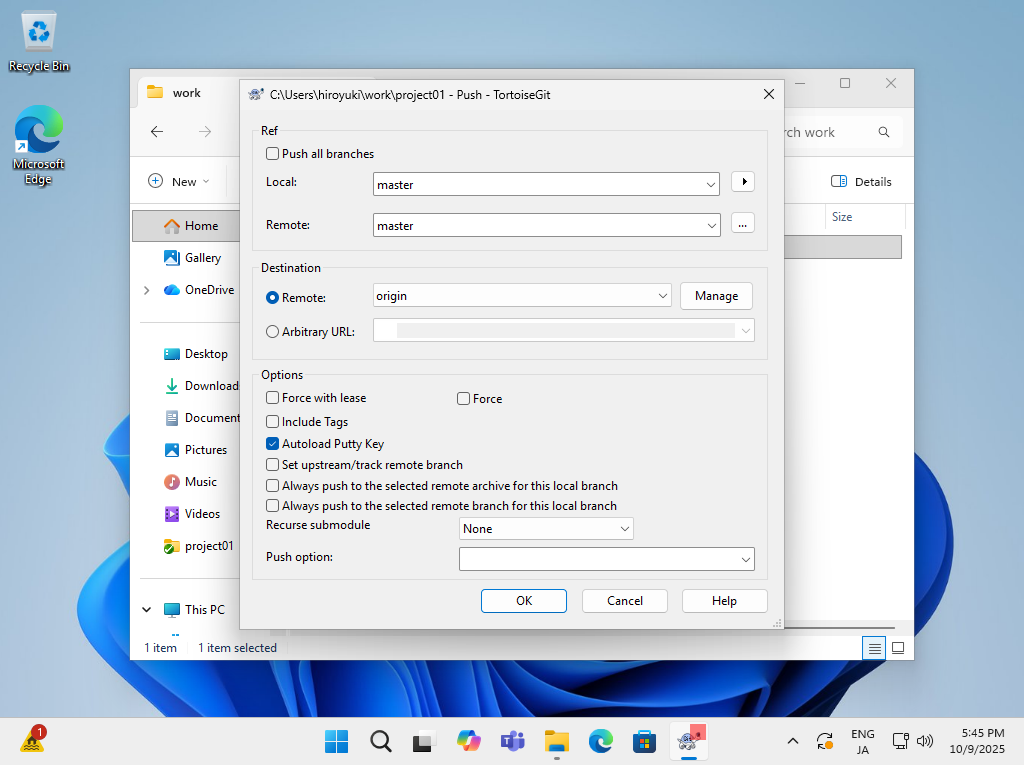Click the Manage remotes button

716,296
